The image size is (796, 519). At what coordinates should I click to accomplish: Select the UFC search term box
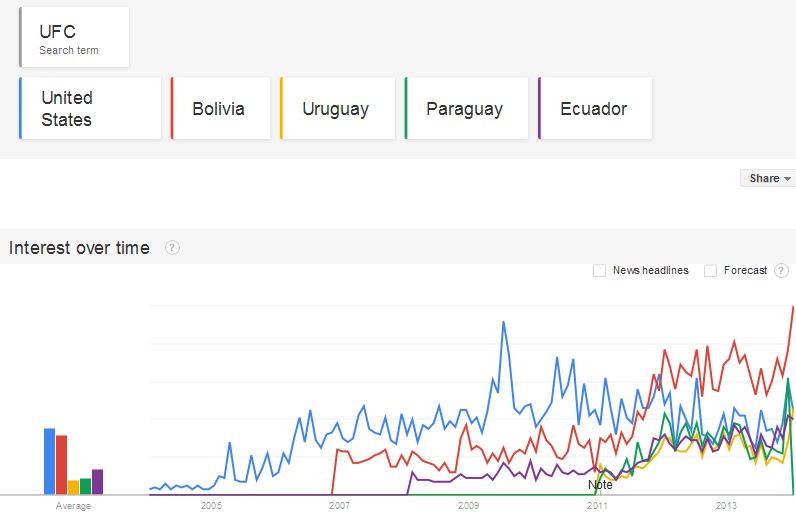click(74, 38)
